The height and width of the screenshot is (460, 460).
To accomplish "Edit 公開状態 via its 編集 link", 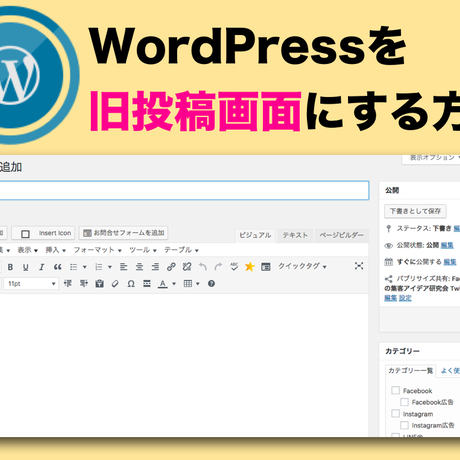I will 447,245.
